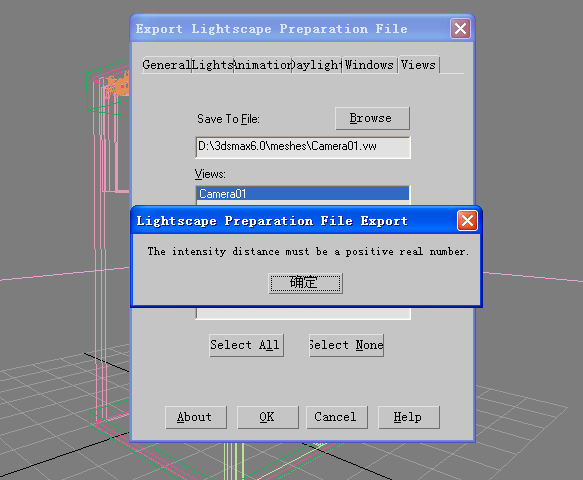The width and height of the screenshot is (583, 480).
Task: Click the empty area of Views list
Action: click(x=303, y=313)
